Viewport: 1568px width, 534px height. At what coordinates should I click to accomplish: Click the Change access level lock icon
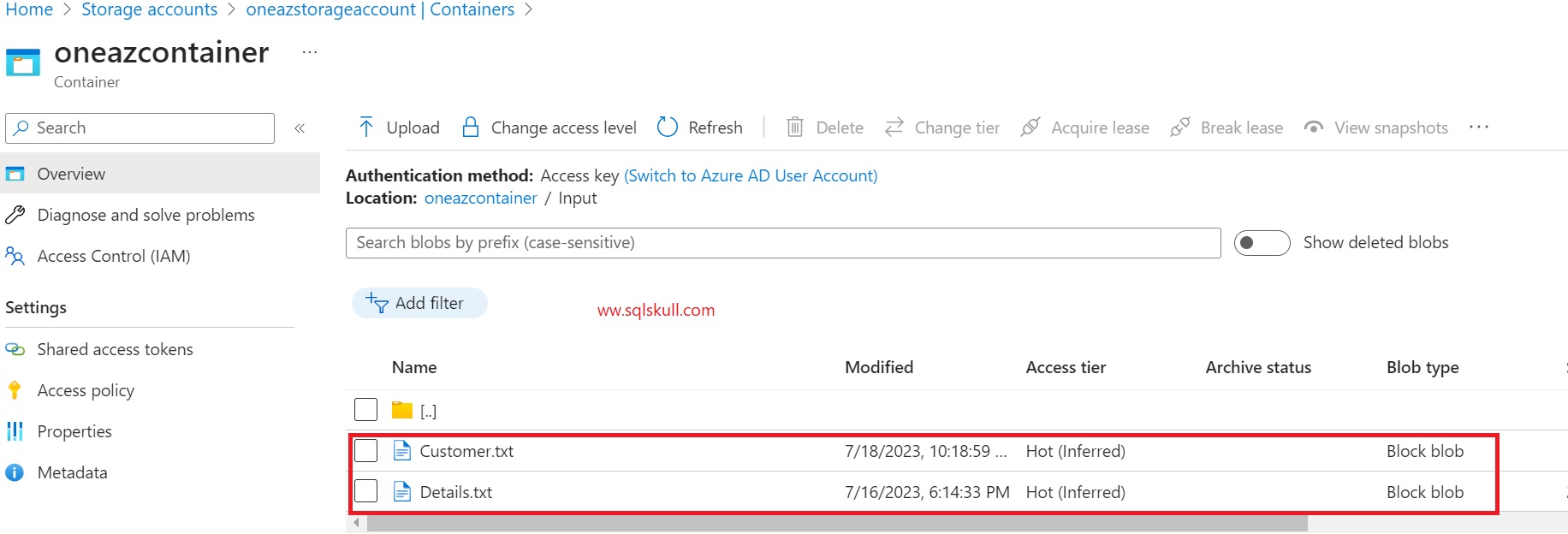pos(470,128)
